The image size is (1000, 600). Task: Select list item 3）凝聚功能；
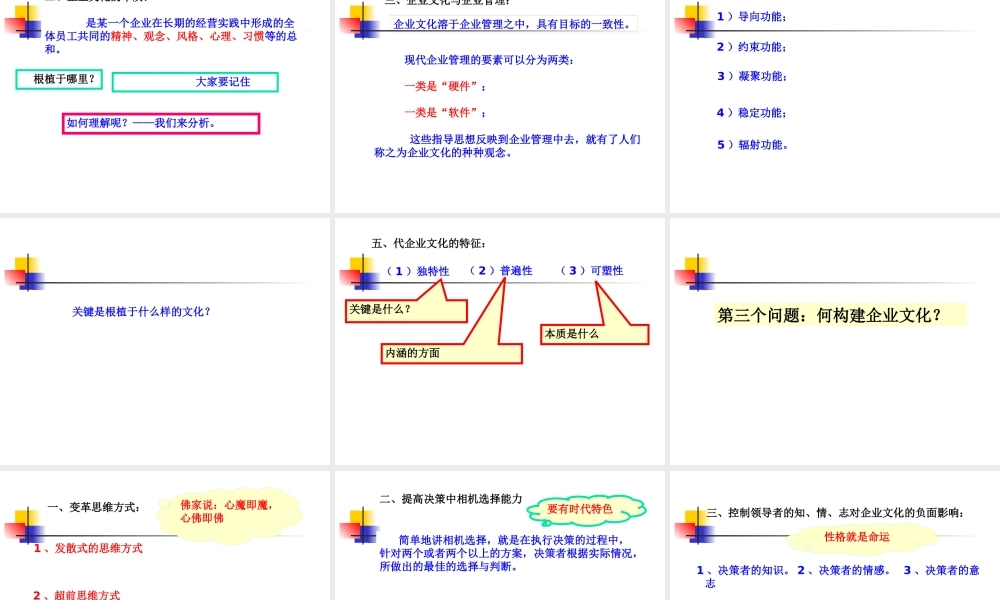click(x=751, y=76)
